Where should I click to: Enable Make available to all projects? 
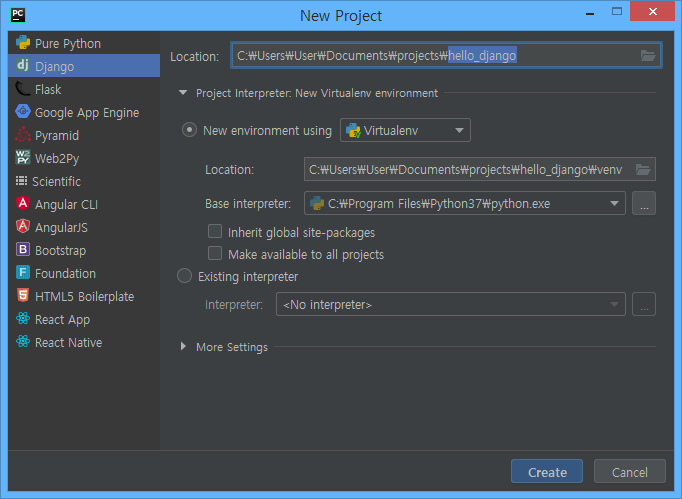215,253
